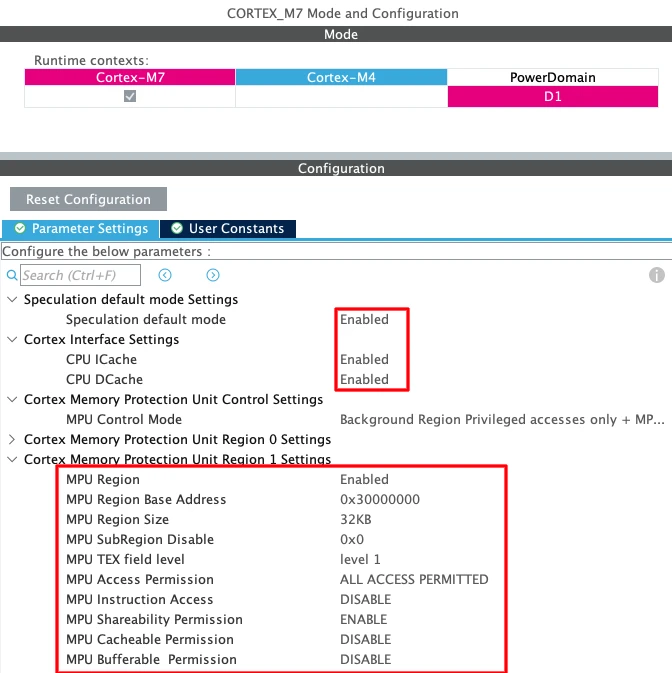Select the CPU ICache row label
Screen dimensions: 672x673
coord(101,359)
